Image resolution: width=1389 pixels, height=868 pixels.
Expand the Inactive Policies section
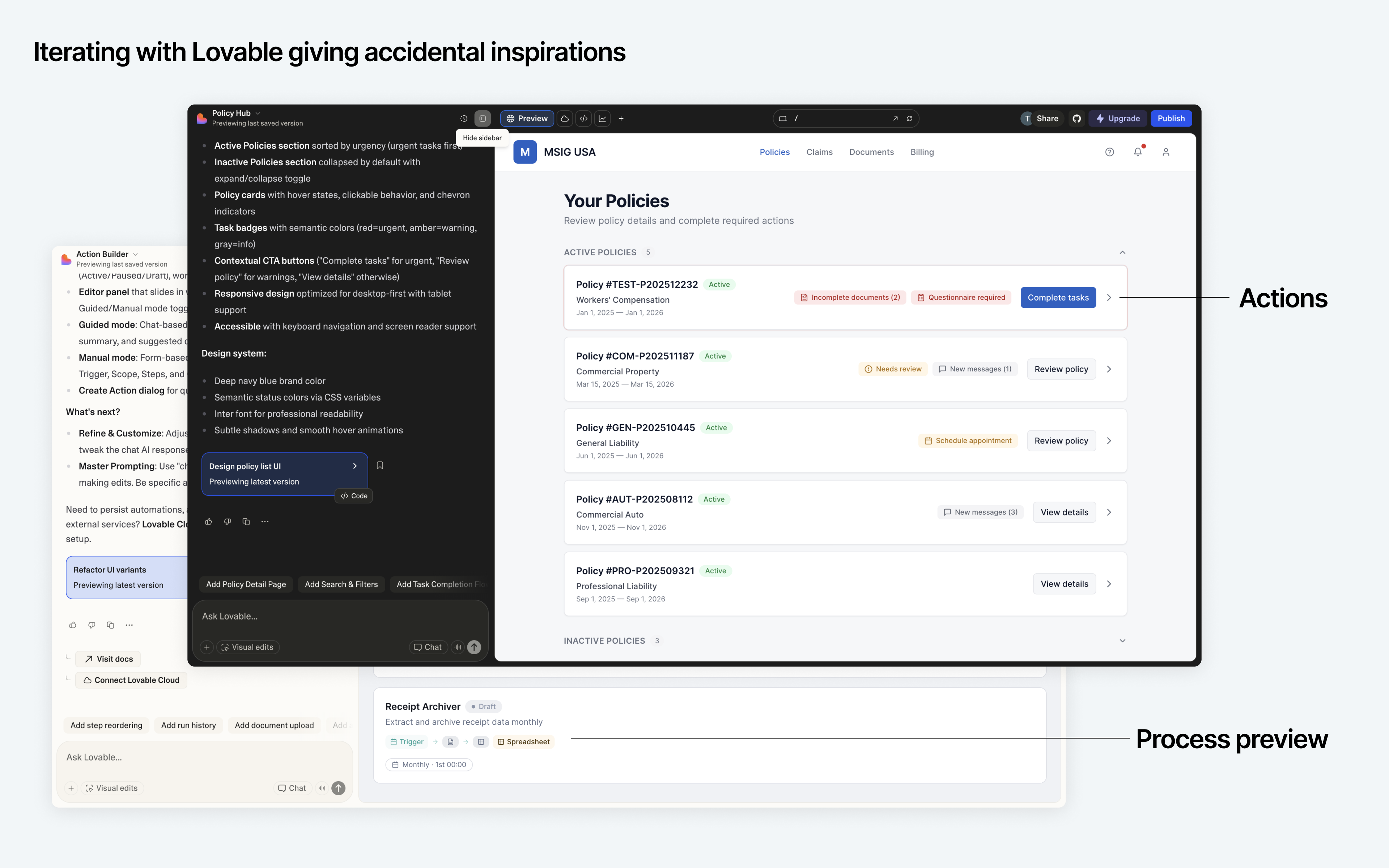[x=1122, y=641]
